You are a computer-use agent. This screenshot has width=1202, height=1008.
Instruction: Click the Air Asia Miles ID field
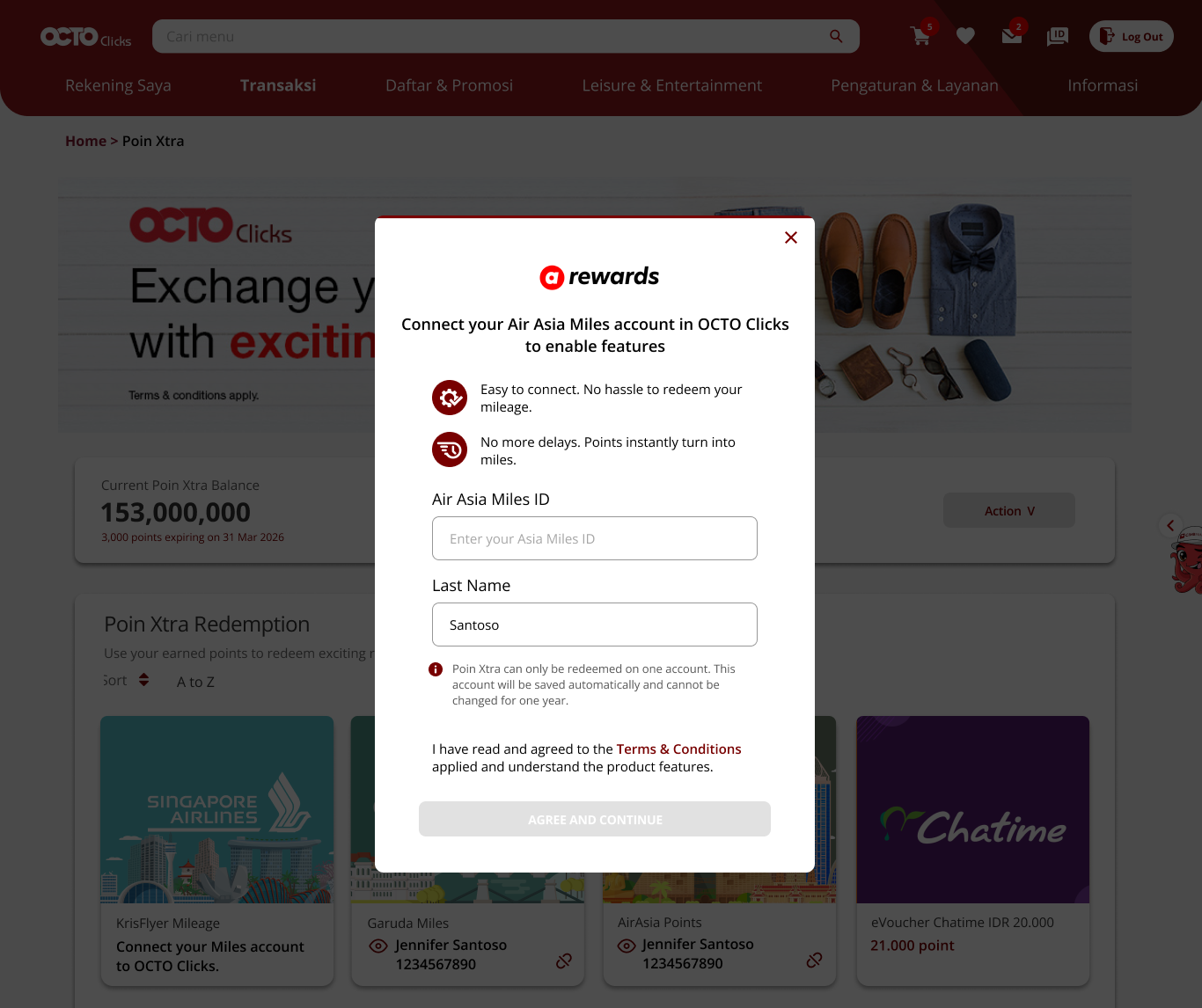595,538
